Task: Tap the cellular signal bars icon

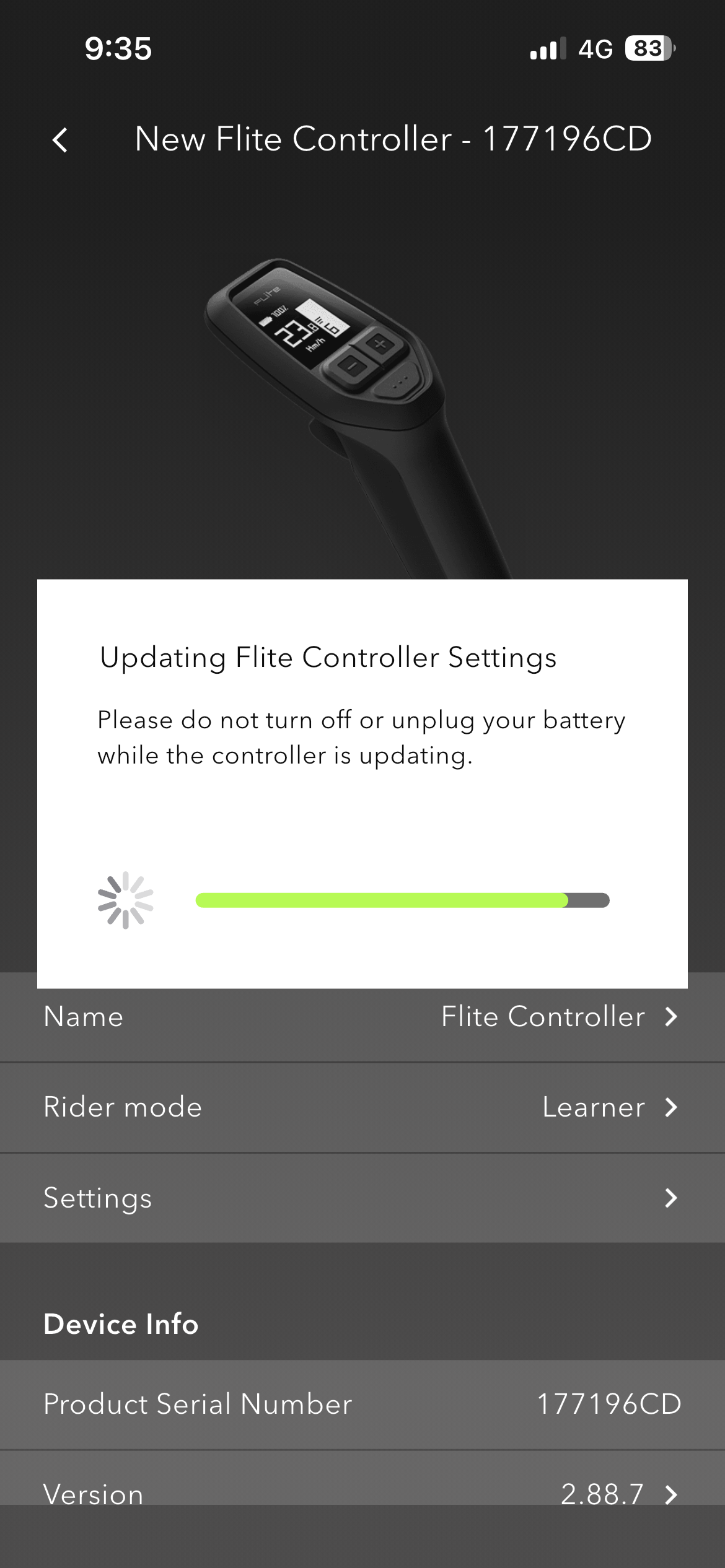Action: [548, 48]
